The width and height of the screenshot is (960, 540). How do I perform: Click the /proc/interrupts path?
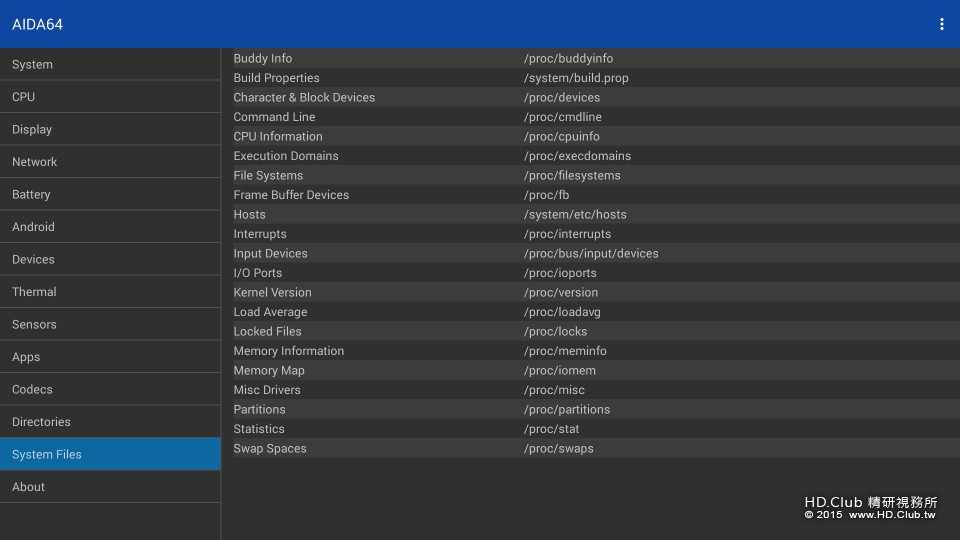pos(567,234)
